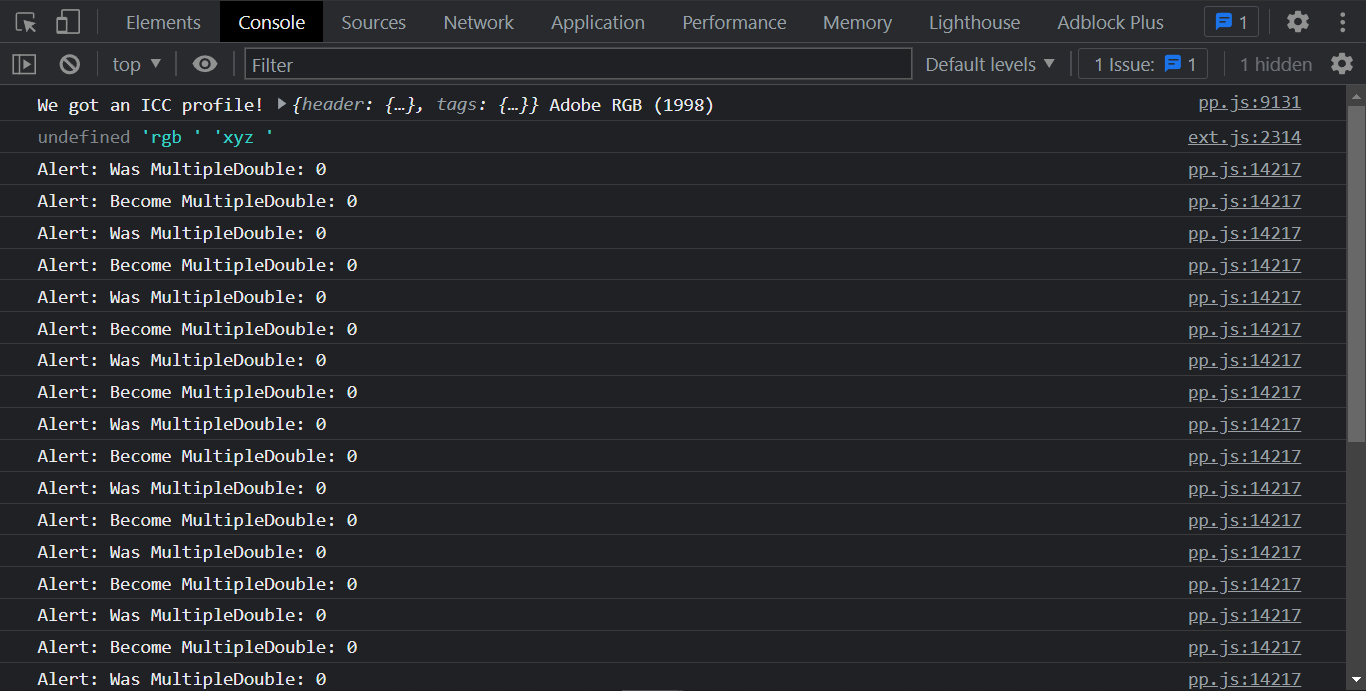Create a live expression with eye icon
Screen dimensions: 1366x691
click(204, 63)
